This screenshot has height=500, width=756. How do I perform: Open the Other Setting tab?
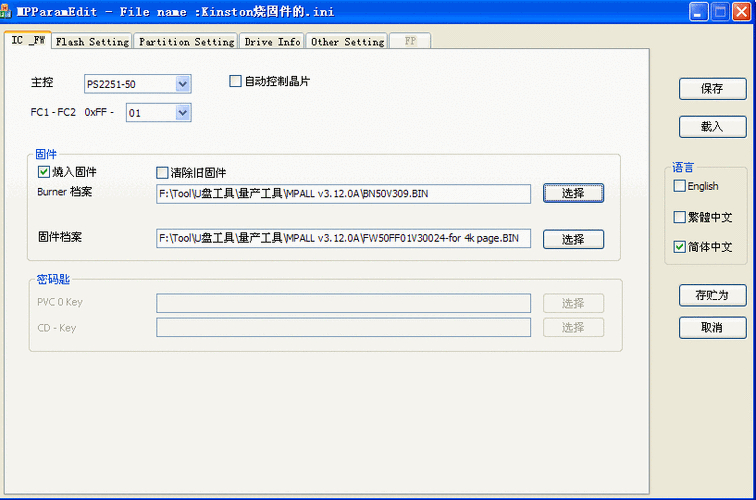[347, 41]
